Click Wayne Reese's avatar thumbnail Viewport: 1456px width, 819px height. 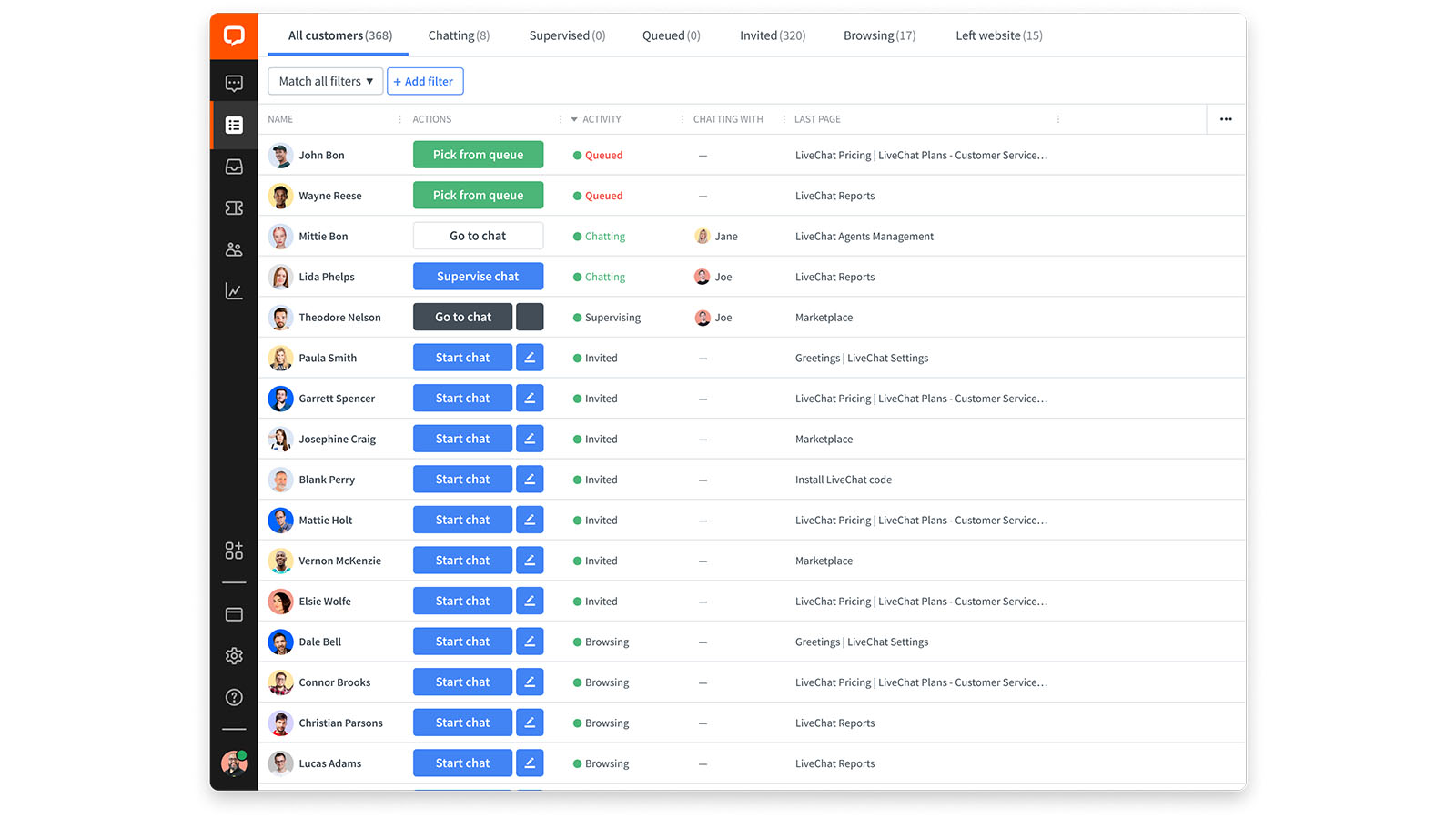pyautogui.click(x=280, y=196)
